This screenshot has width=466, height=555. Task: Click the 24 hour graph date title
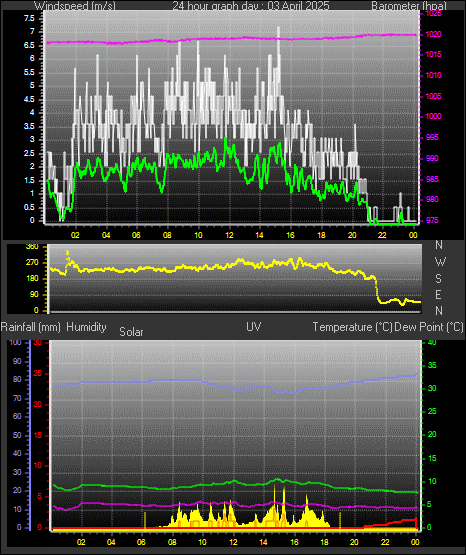(x=251, y=6)
